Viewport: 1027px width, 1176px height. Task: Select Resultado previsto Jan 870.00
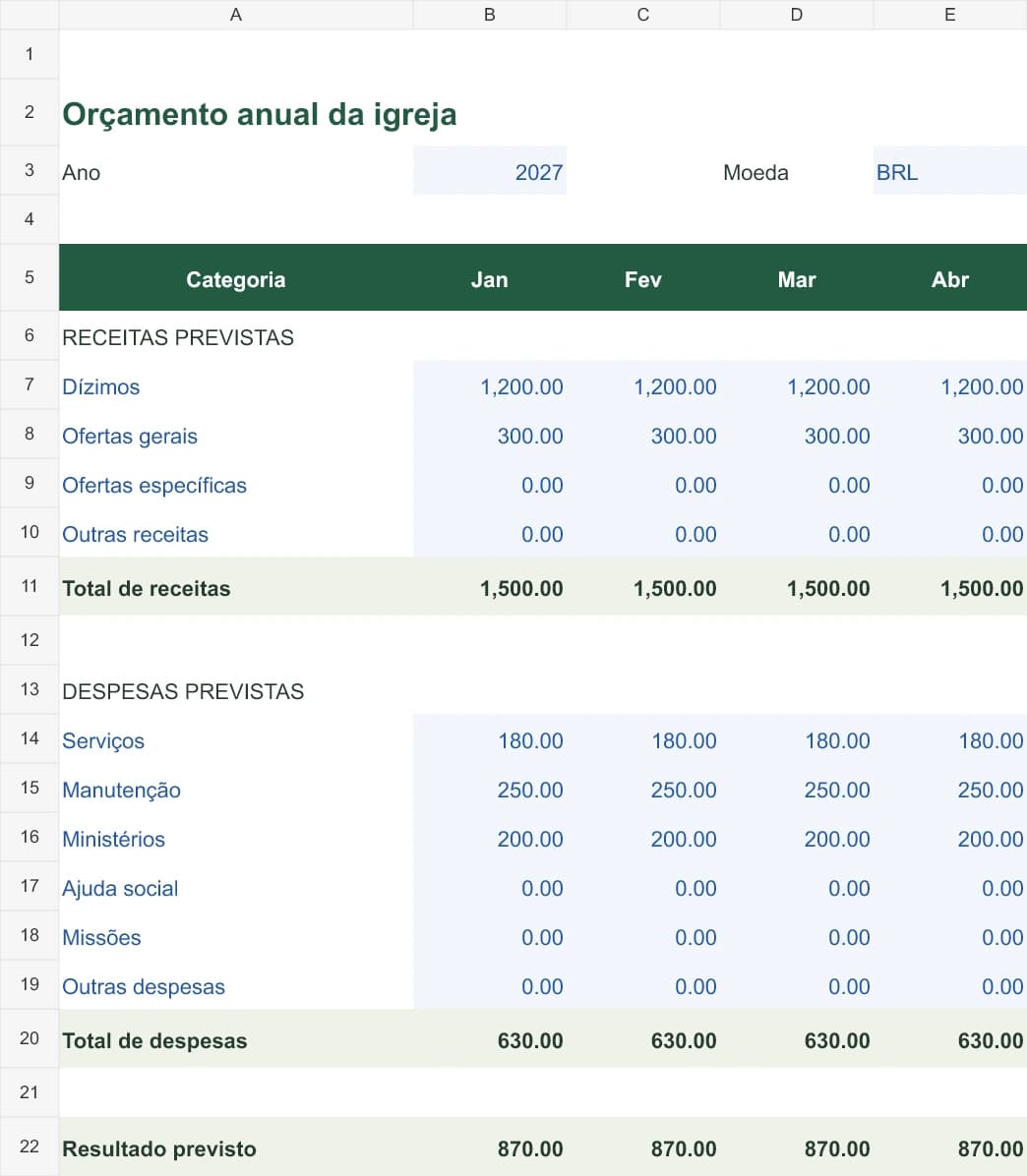tap(490, 1147)
